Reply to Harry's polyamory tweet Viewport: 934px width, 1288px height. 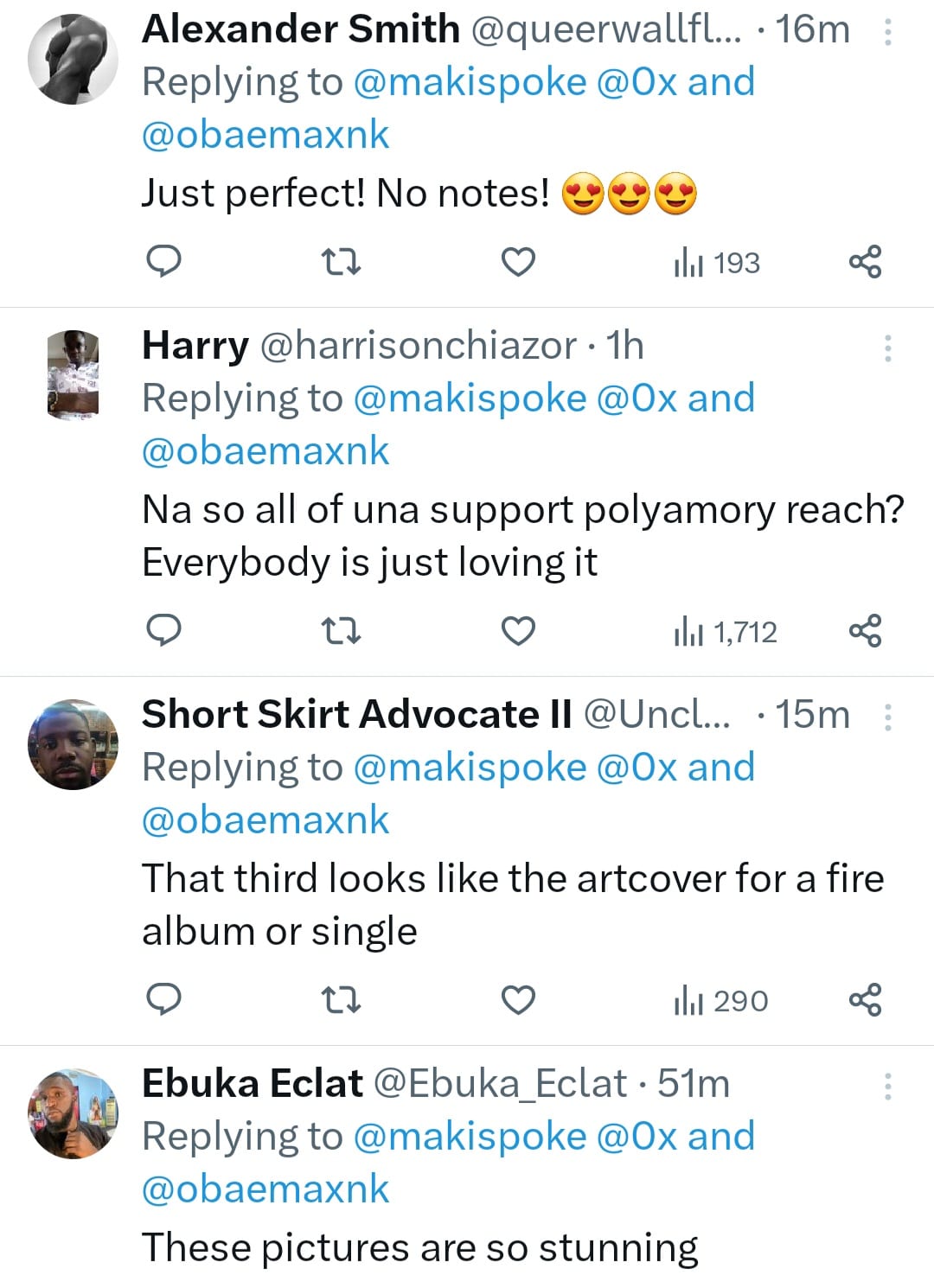(x=163, y=631)
